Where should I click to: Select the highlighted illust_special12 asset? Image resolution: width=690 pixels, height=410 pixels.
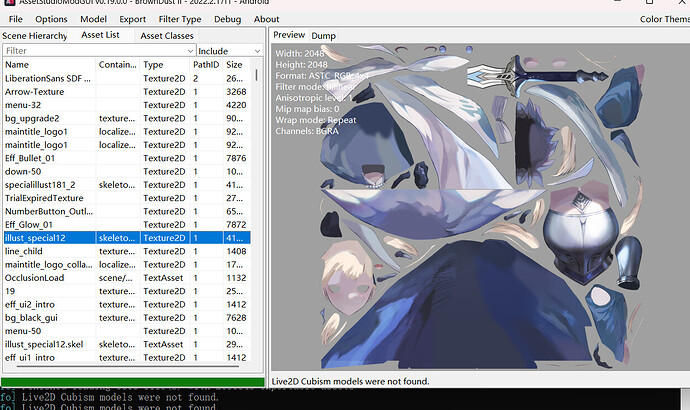pos(127,238)
